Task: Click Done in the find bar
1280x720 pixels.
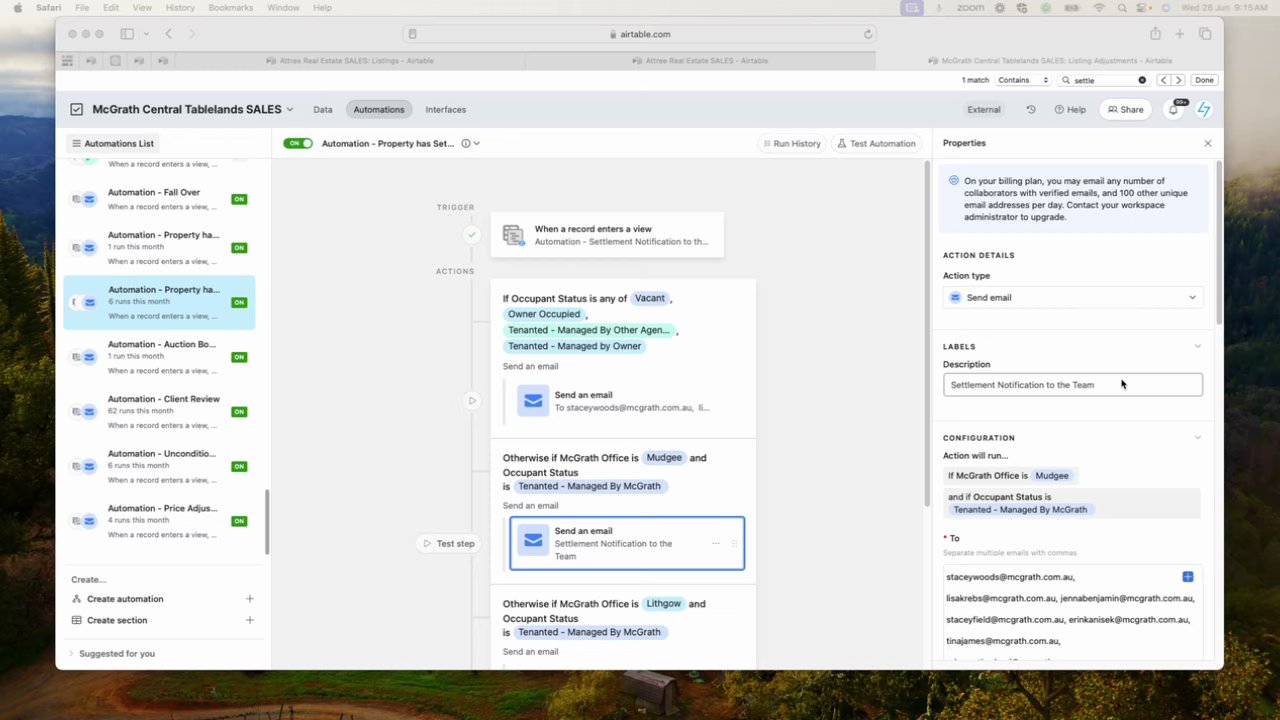Action: [x=1204, y=80]
